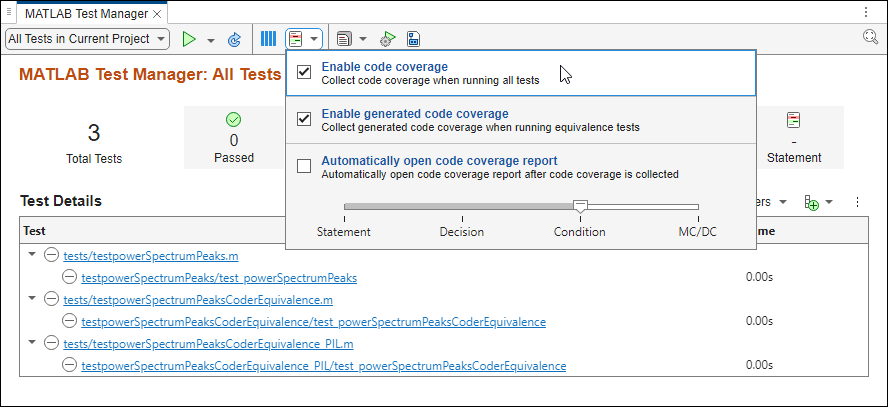Open the dropdown arrow beside the Run button
Viewport: 888px width, 407px height.
click(x=211, y=40)
